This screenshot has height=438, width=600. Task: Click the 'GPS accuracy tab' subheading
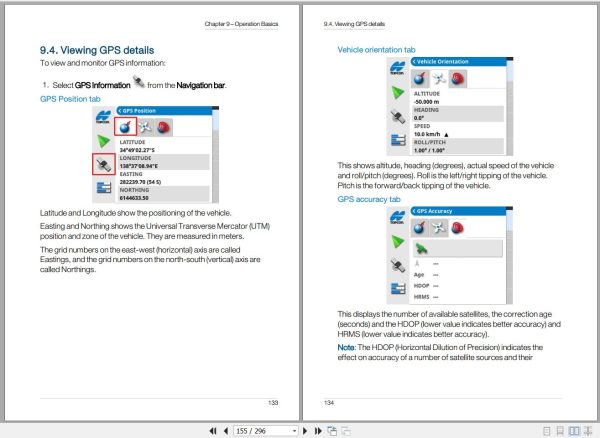(x=369, y=199)
